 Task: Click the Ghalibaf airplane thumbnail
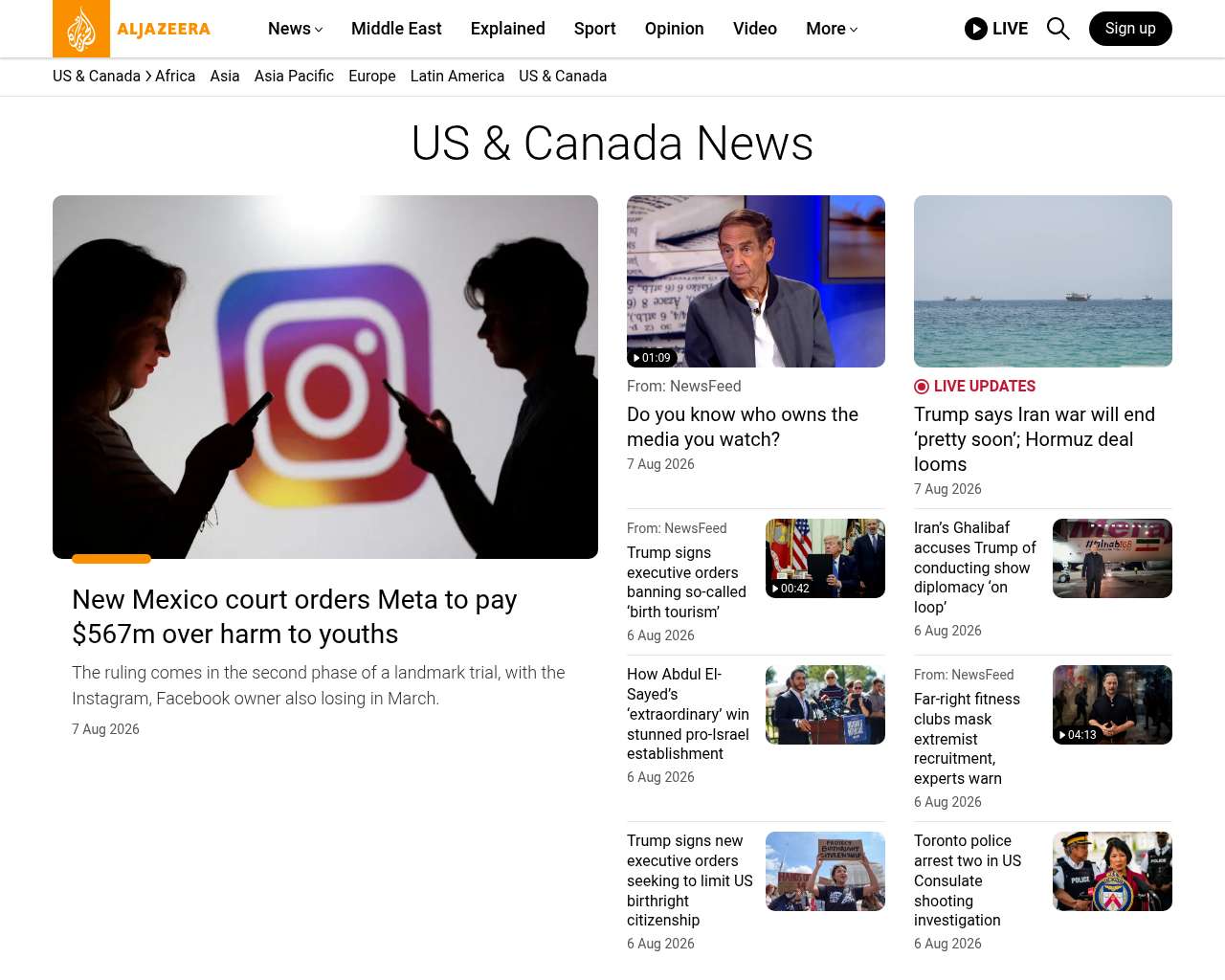[x=1112, y=558]
